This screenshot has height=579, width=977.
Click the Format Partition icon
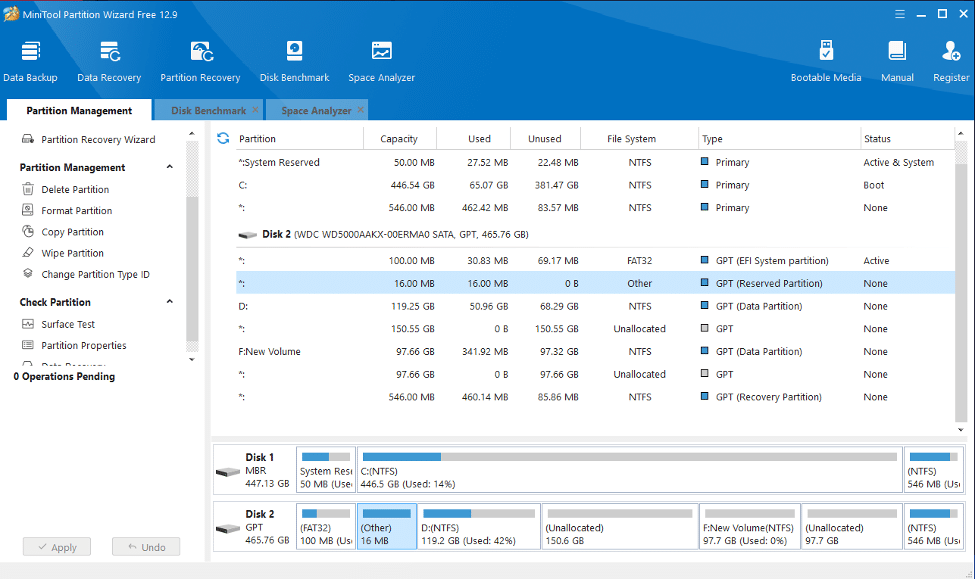coord(28,210)
